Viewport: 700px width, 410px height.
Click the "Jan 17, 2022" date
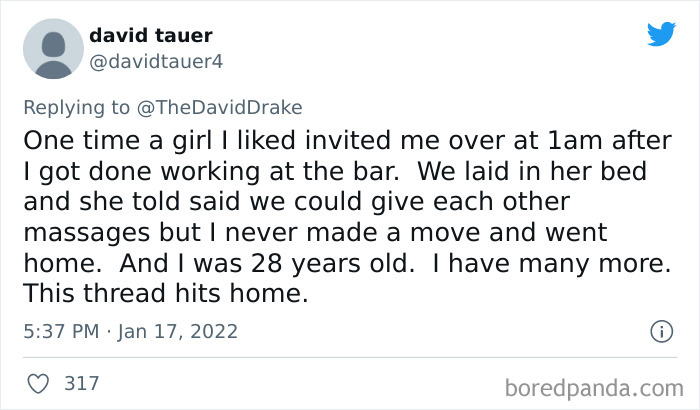(x=180, y=331)
